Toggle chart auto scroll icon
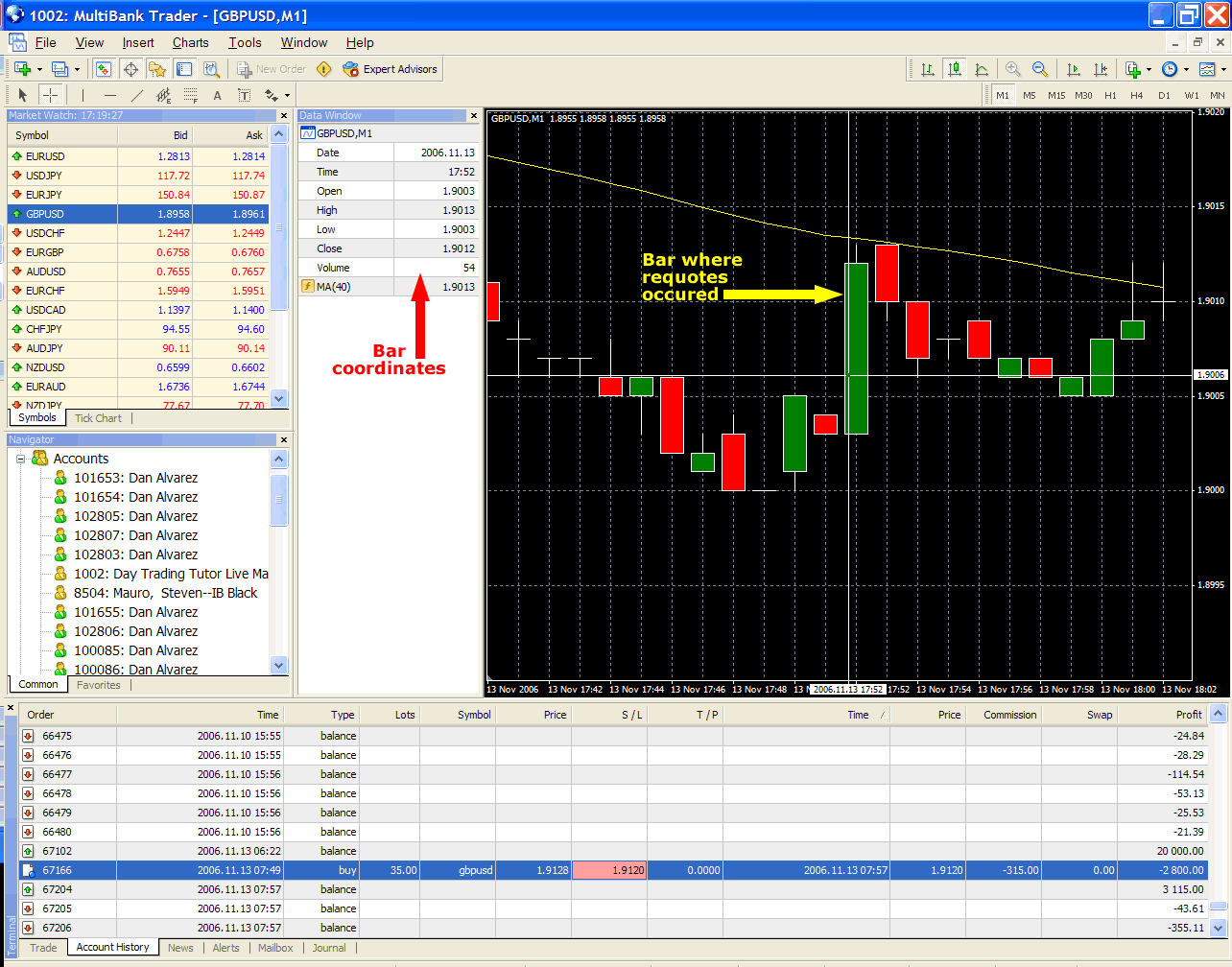Screen dimensions: 1232x967 (1073, 69)
